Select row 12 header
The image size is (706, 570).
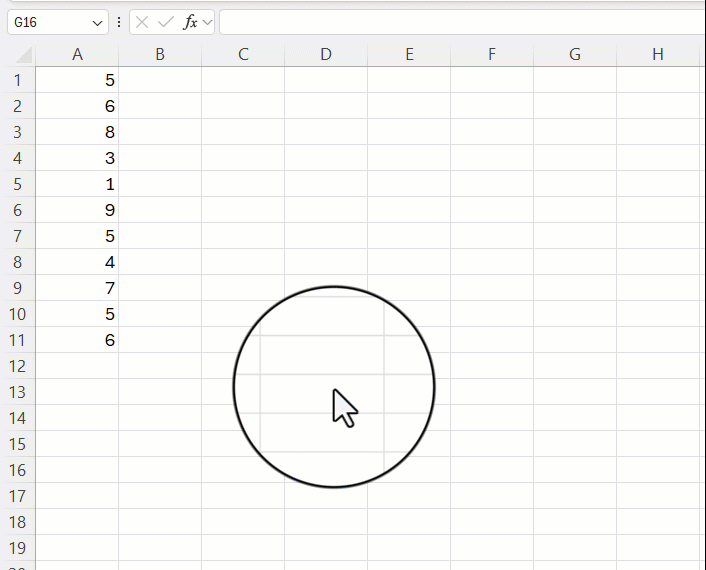(18, 366)
